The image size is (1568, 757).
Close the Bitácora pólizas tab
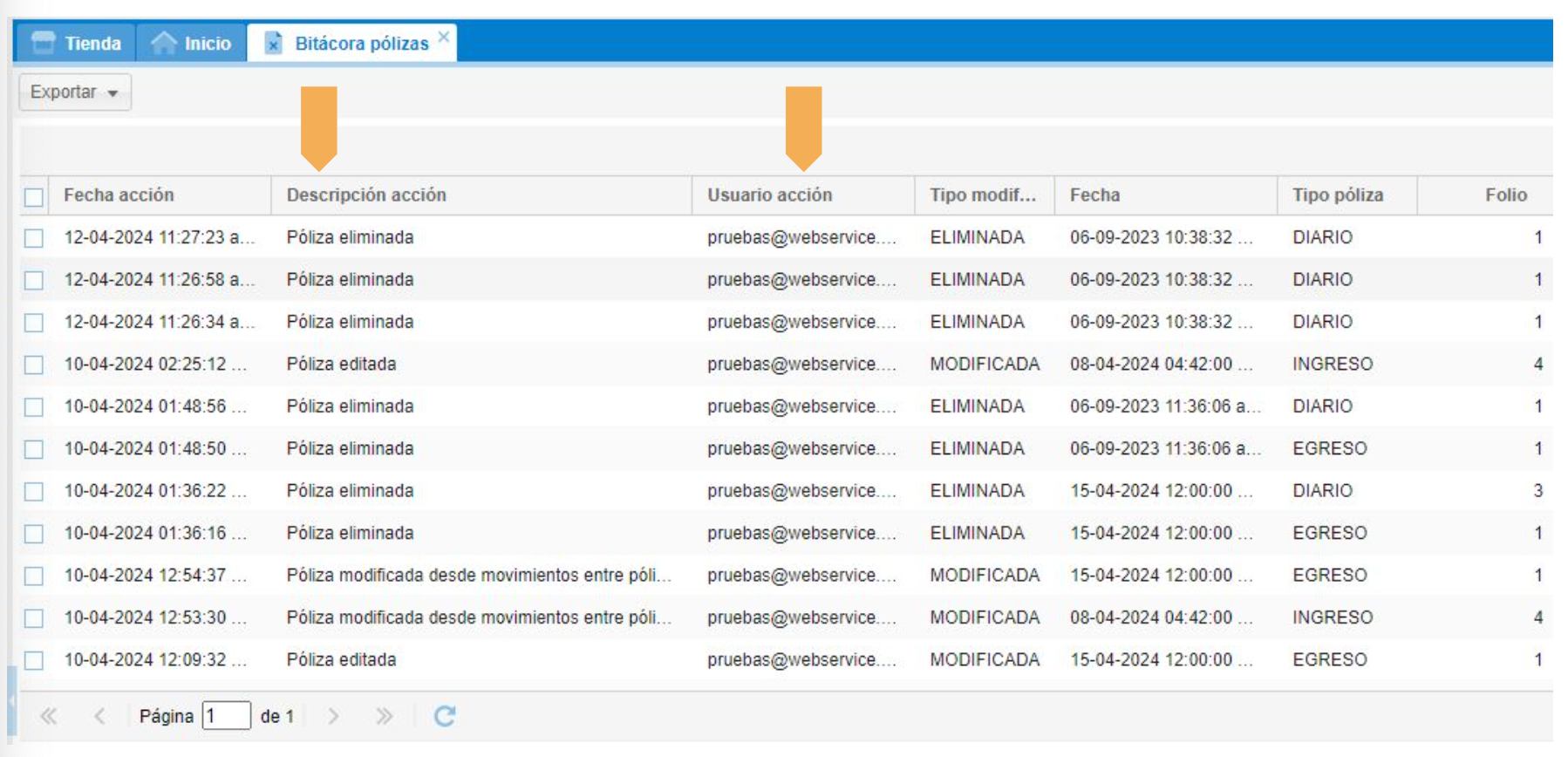(444, 37)
